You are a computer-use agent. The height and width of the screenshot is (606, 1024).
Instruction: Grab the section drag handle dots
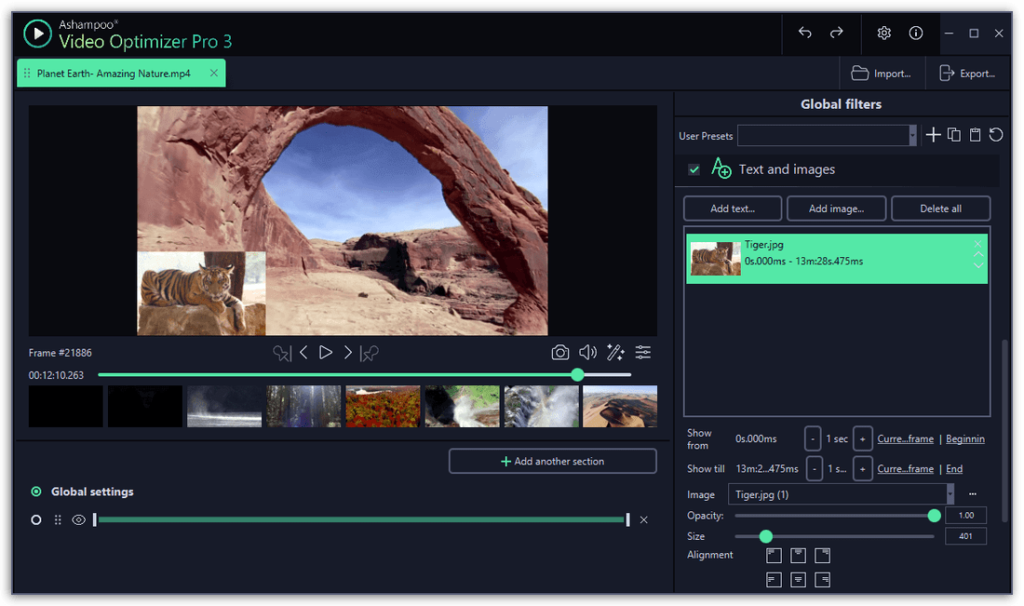[x=57, y=520]
